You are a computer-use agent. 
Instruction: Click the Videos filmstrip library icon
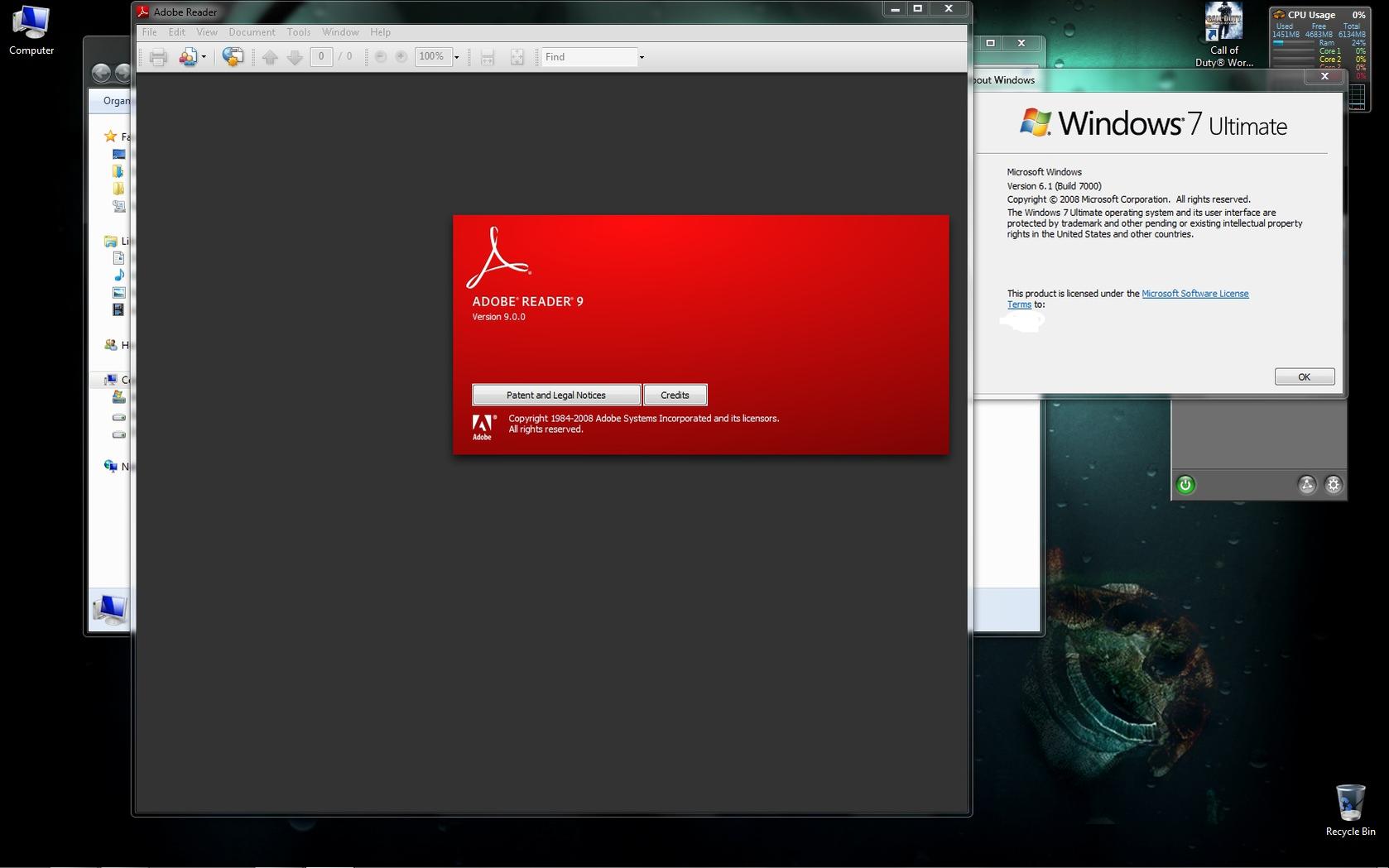click(118, 309)
